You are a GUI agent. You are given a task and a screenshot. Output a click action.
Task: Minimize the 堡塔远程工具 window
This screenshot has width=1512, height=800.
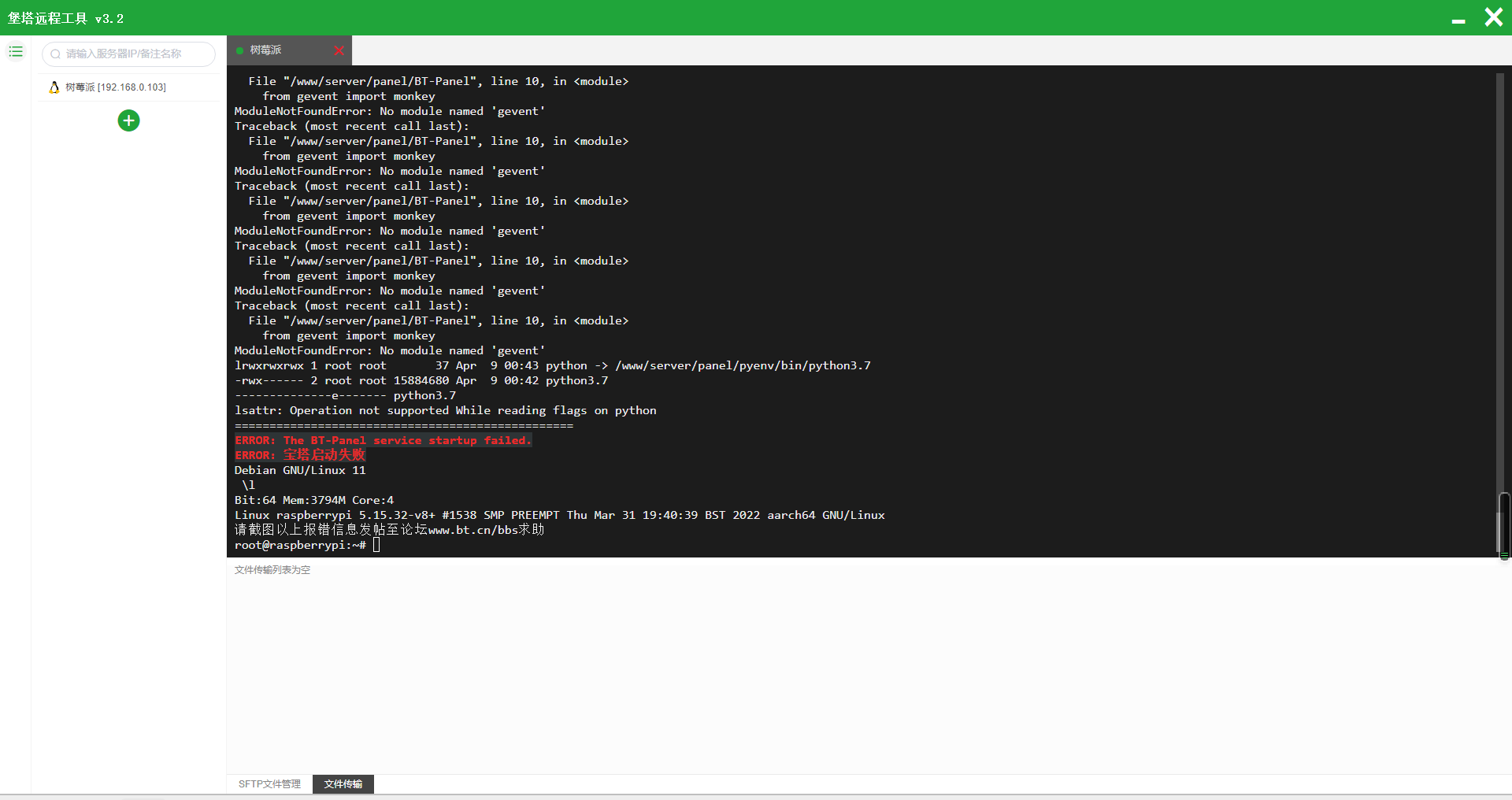coord(1458,20)
